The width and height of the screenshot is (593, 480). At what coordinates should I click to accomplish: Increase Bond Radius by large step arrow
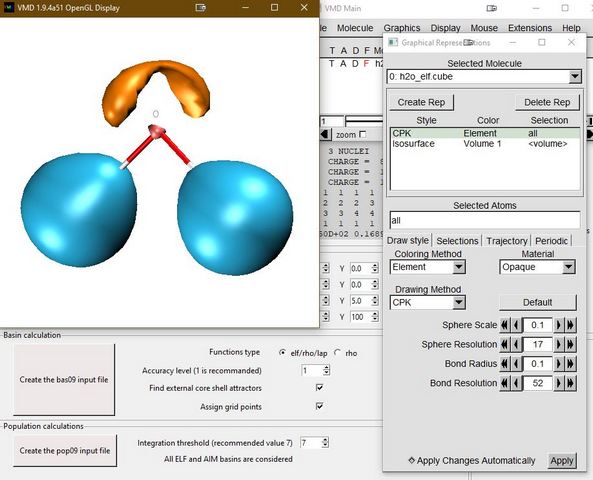(570, 364)
